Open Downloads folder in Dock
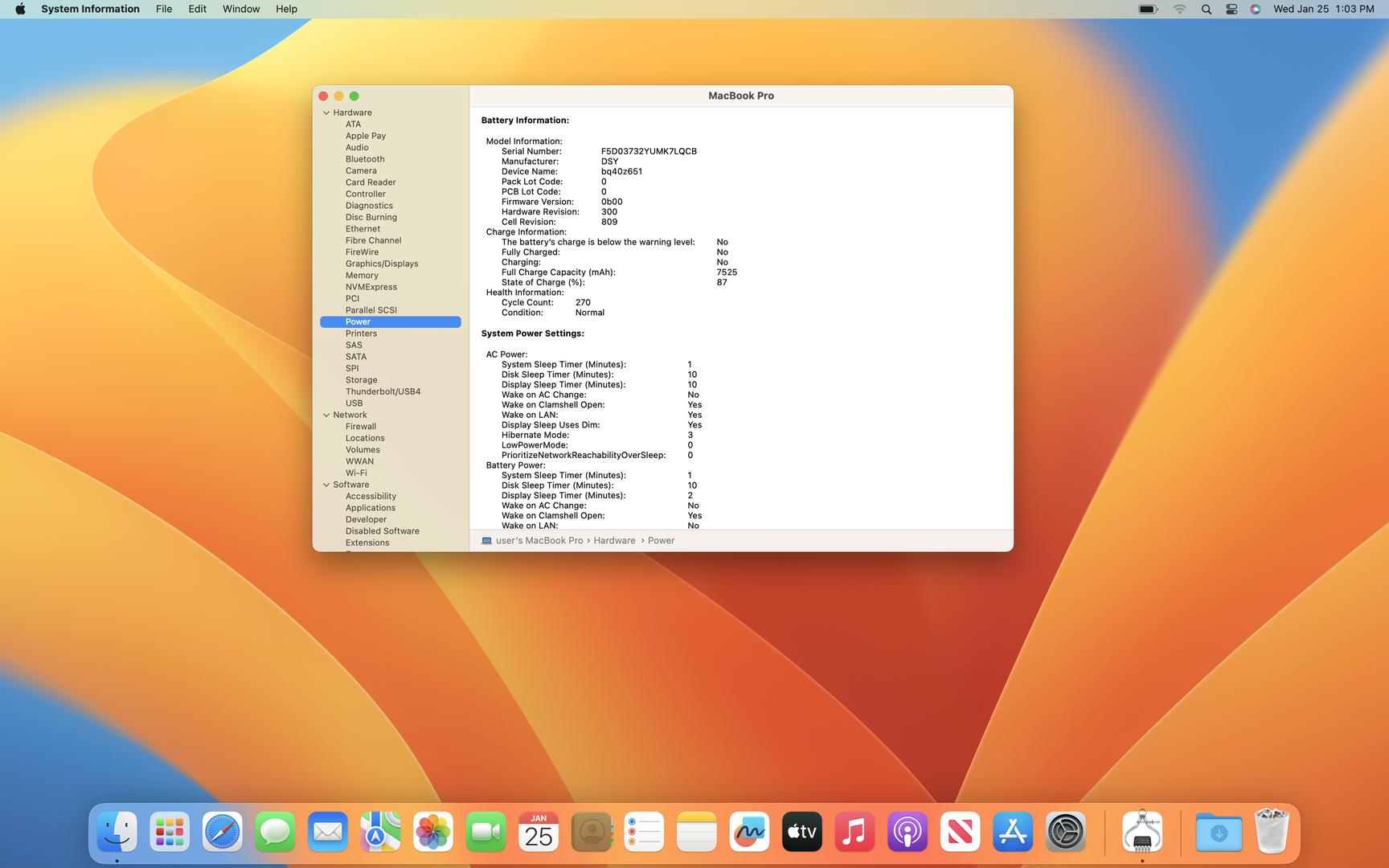 click(x=1219, y=832)
